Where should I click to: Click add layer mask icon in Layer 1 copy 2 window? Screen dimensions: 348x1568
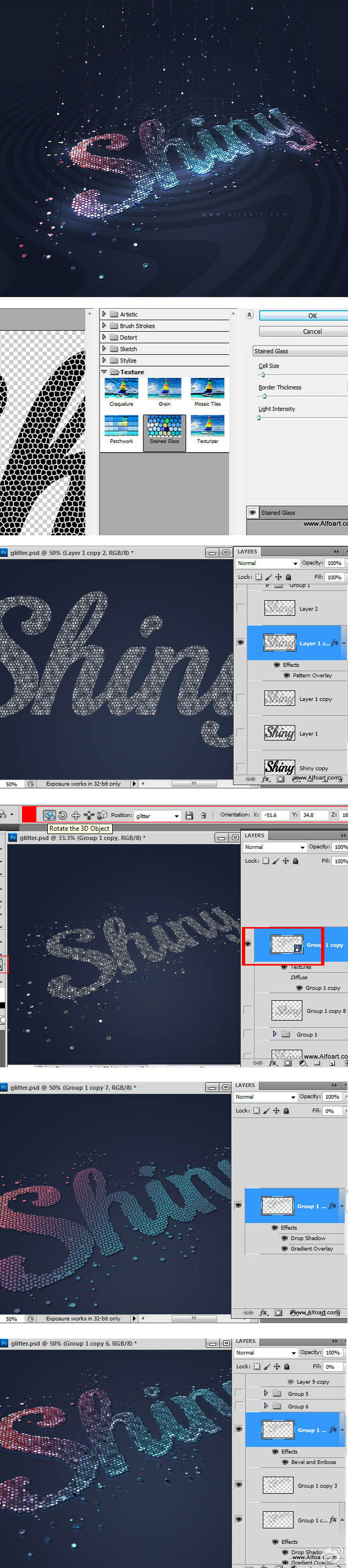tap(280, 778)
